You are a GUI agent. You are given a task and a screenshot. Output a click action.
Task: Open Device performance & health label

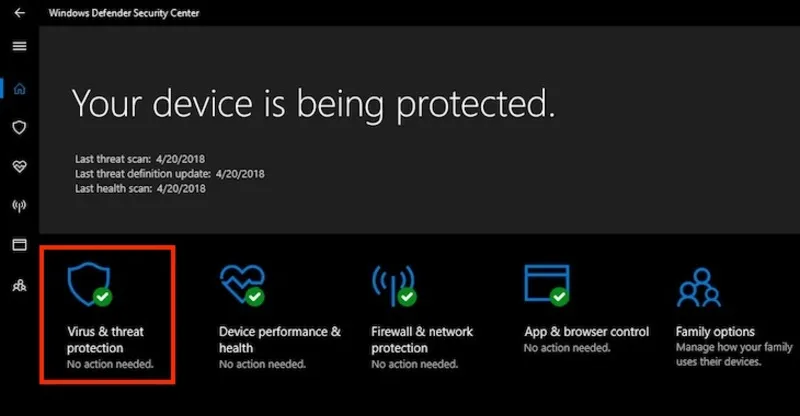[280, 339]
